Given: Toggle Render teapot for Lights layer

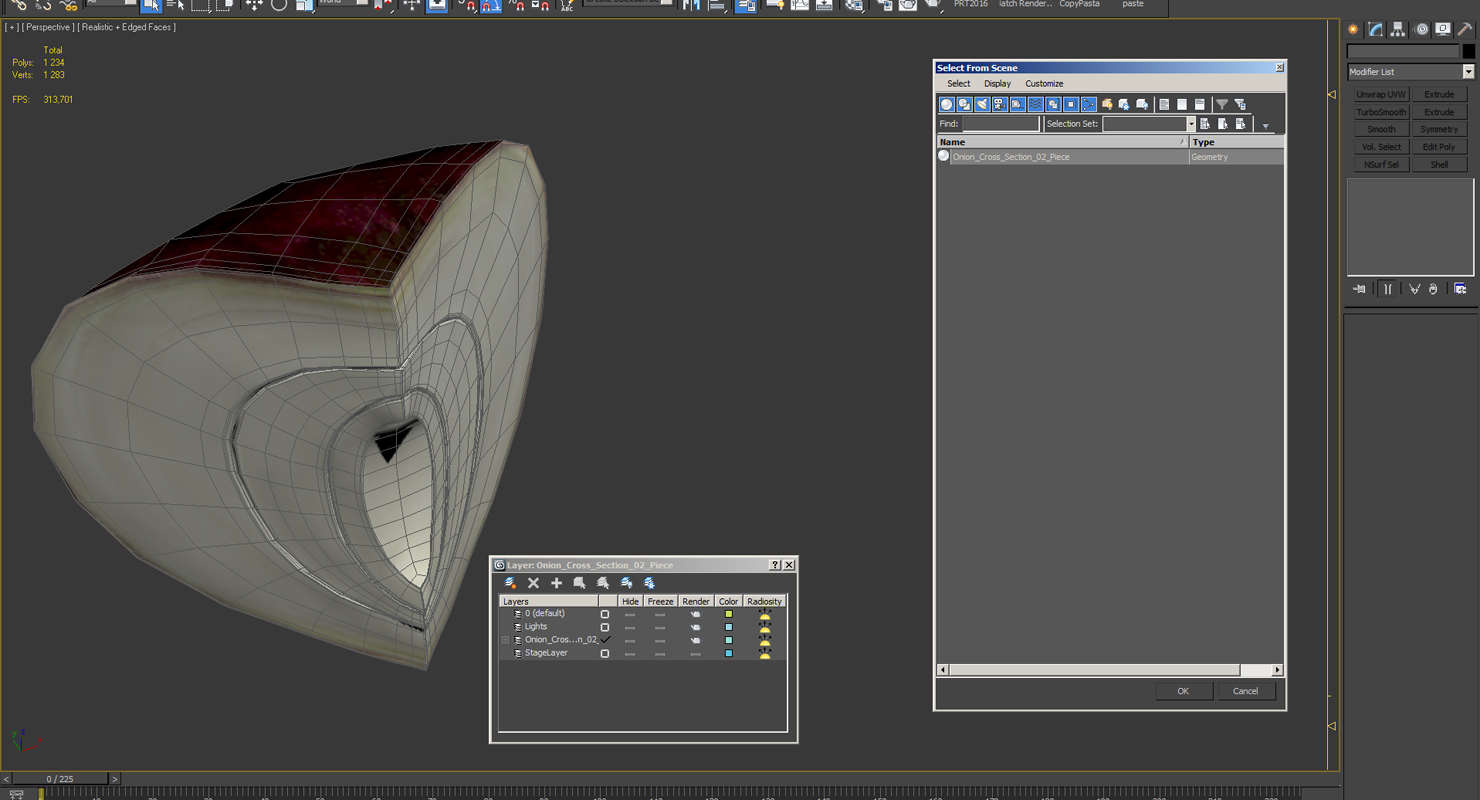Looking at the screenshot, I should 695,627.
